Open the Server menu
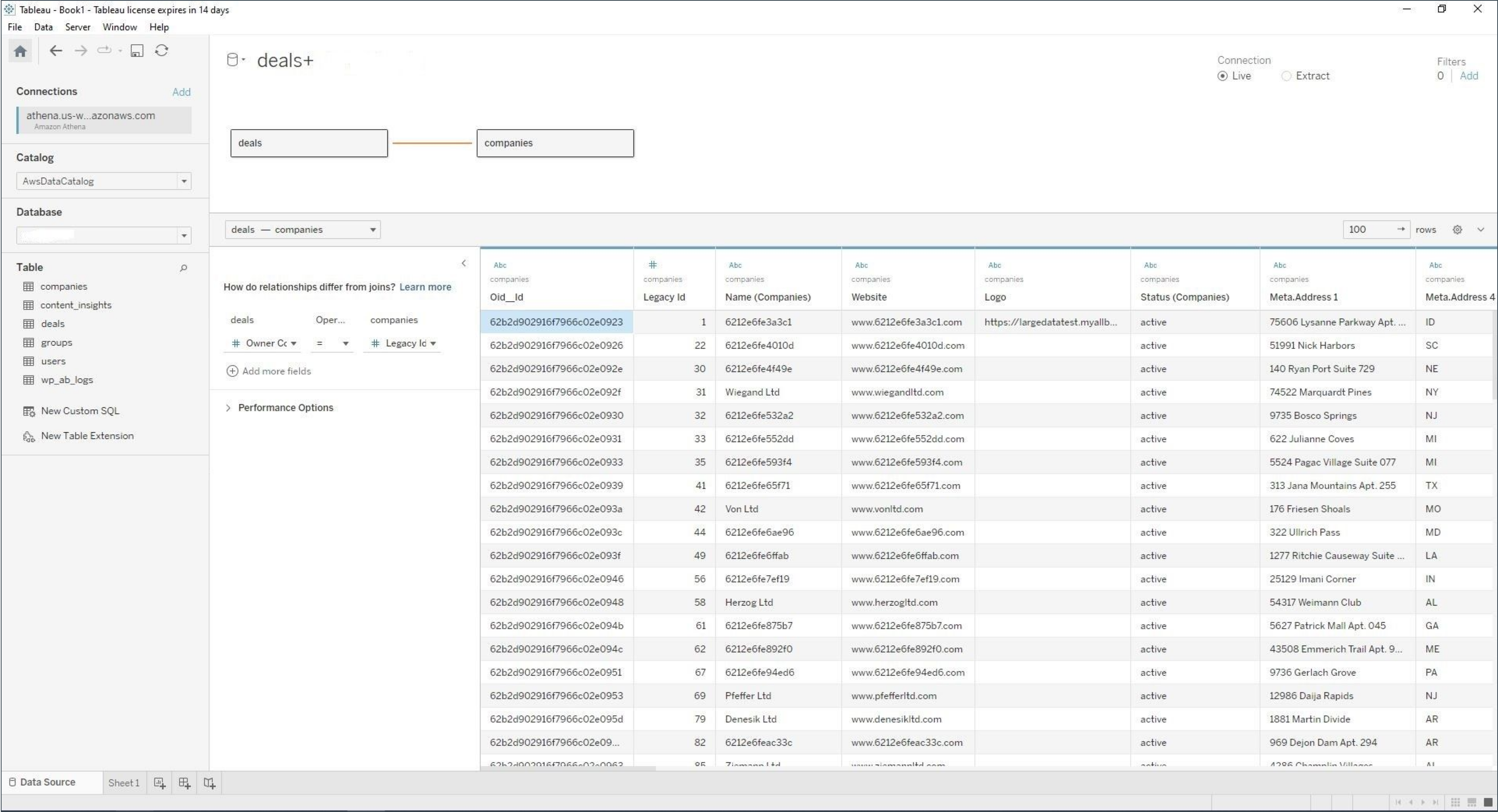The image size is (1498, 812). click(78, 27)
